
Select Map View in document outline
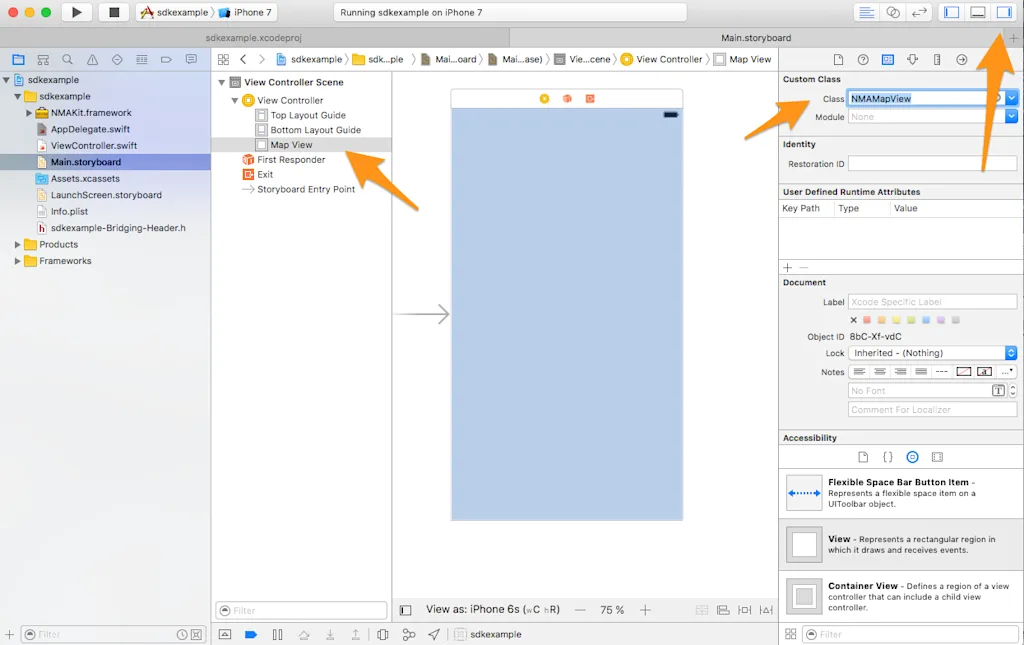(291, 145)
